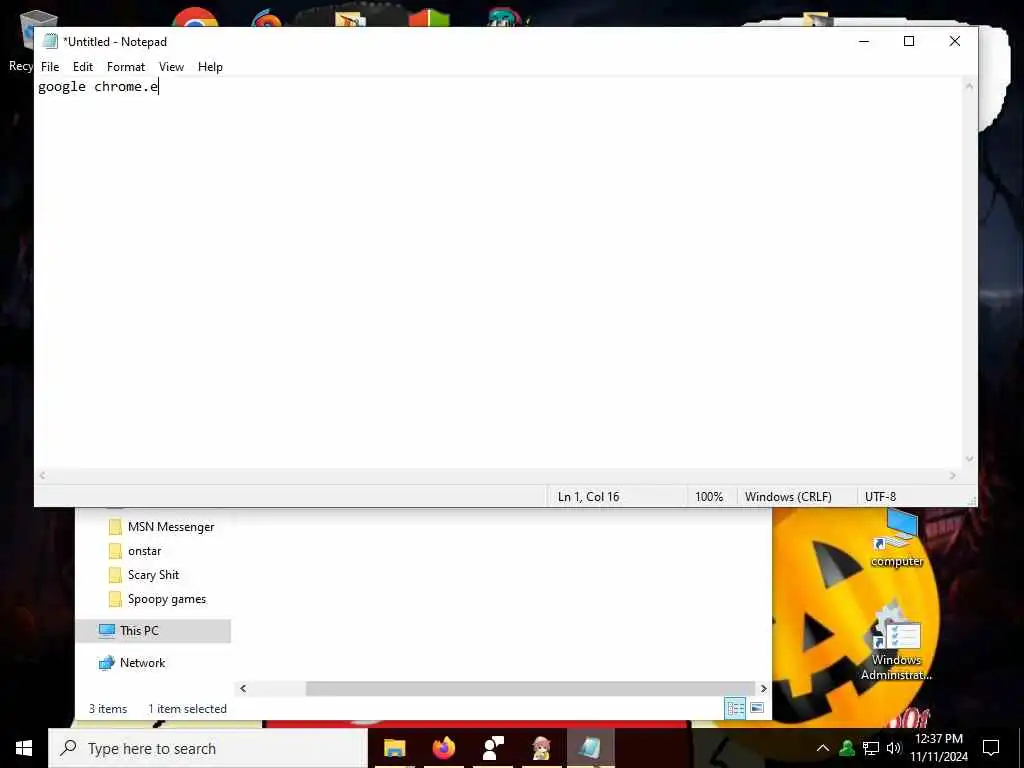
Task: Switch Explorer to large icons view
Action: (757, 708)
